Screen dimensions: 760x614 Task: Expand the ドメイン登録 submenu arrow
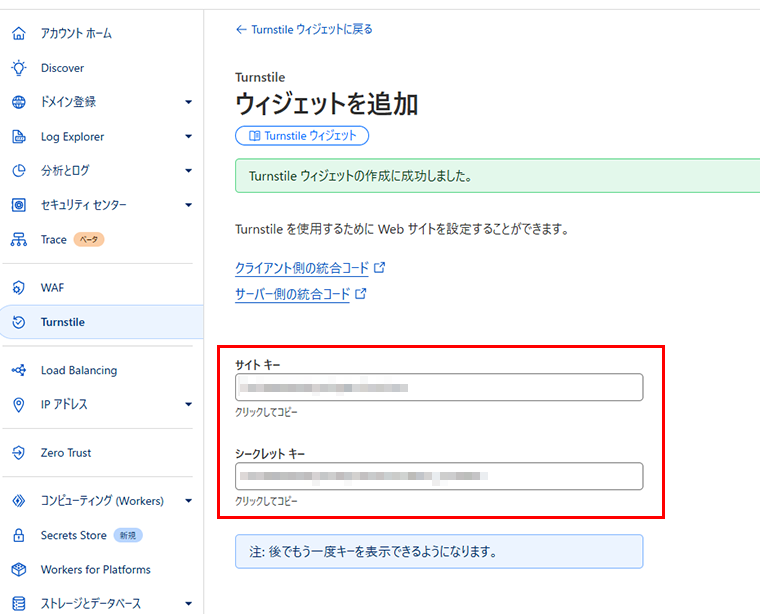pyautogui.click(x=189, y=102)
